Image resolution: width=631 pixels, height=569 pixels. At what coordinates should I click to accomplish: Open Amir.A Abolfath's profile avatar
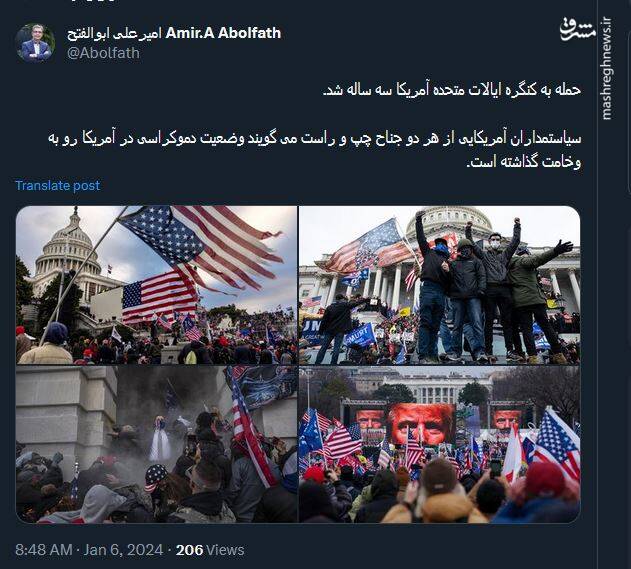[35, 43]
